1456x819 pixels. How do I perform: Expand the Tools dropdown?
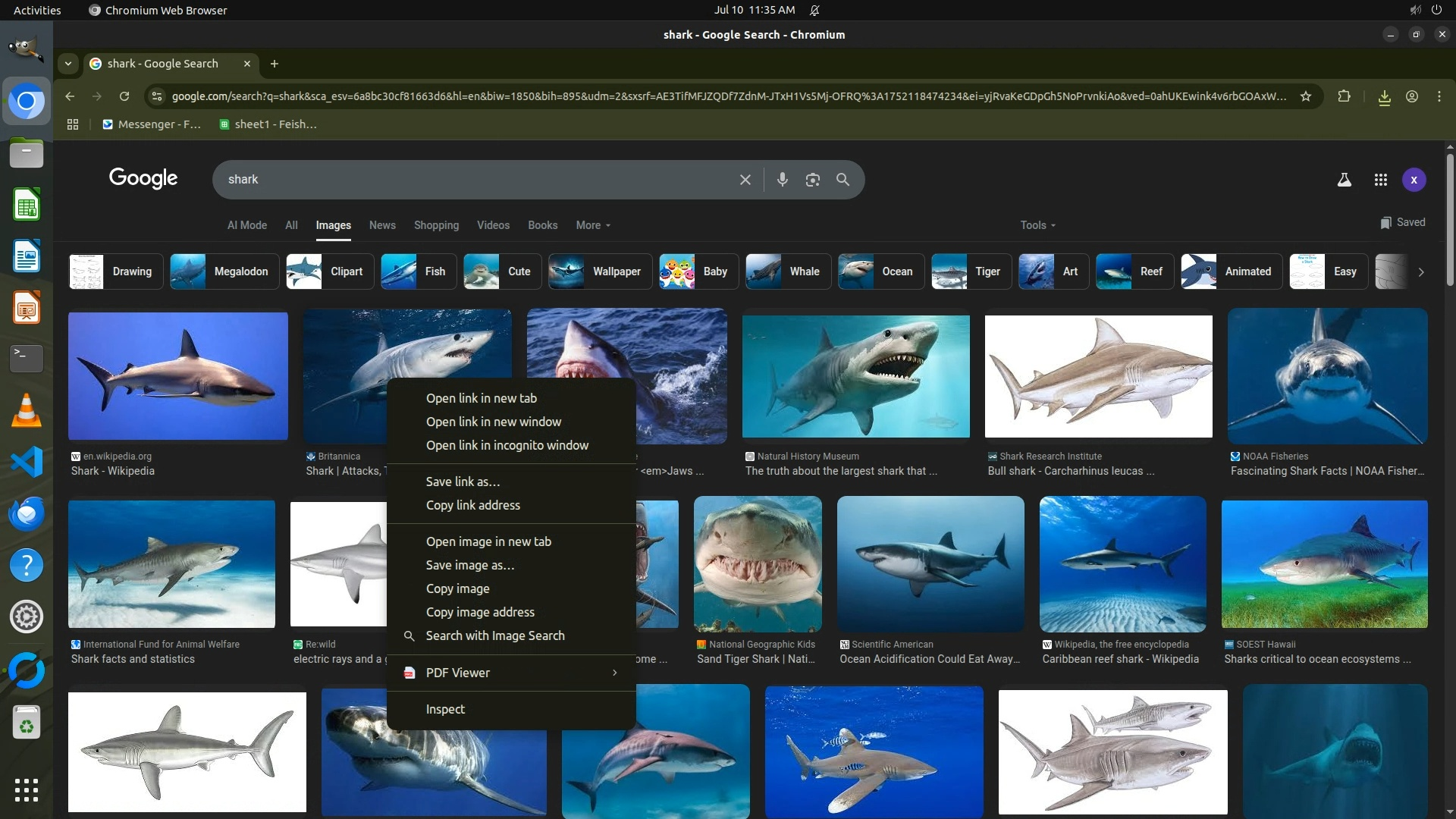pos(1037,225)
